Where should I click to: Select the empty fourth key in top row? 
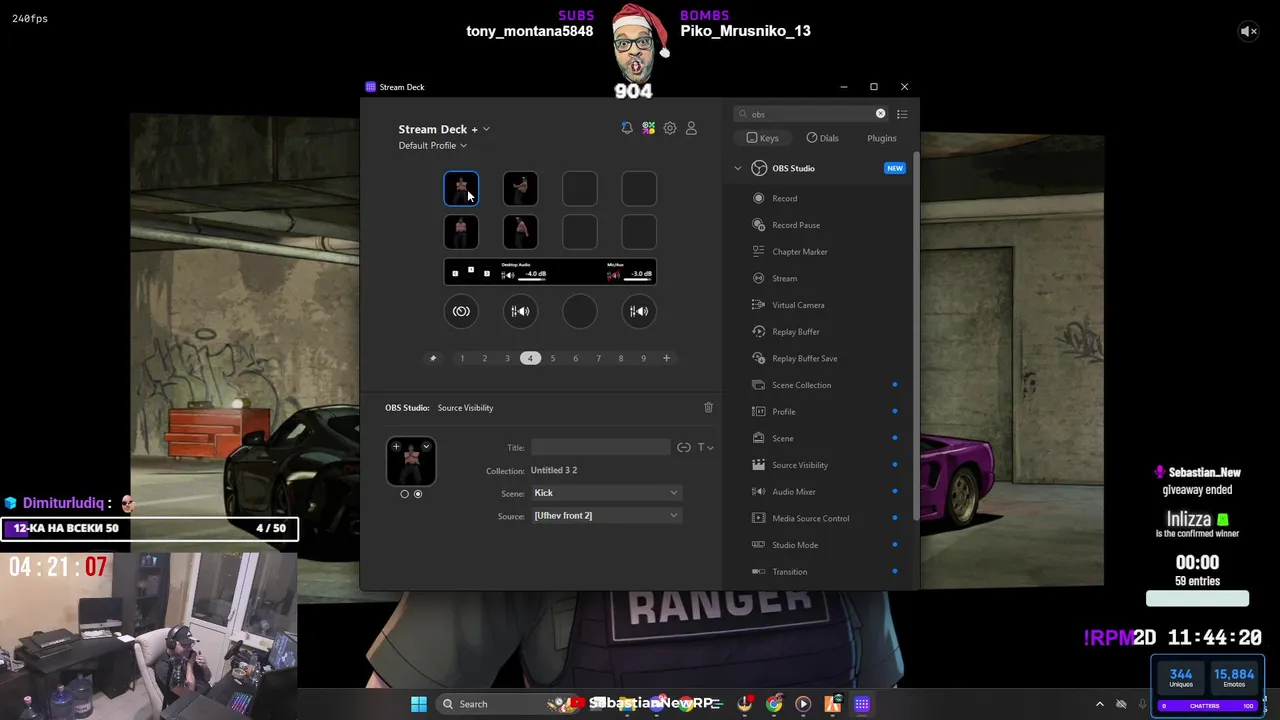tap(639, 188)
